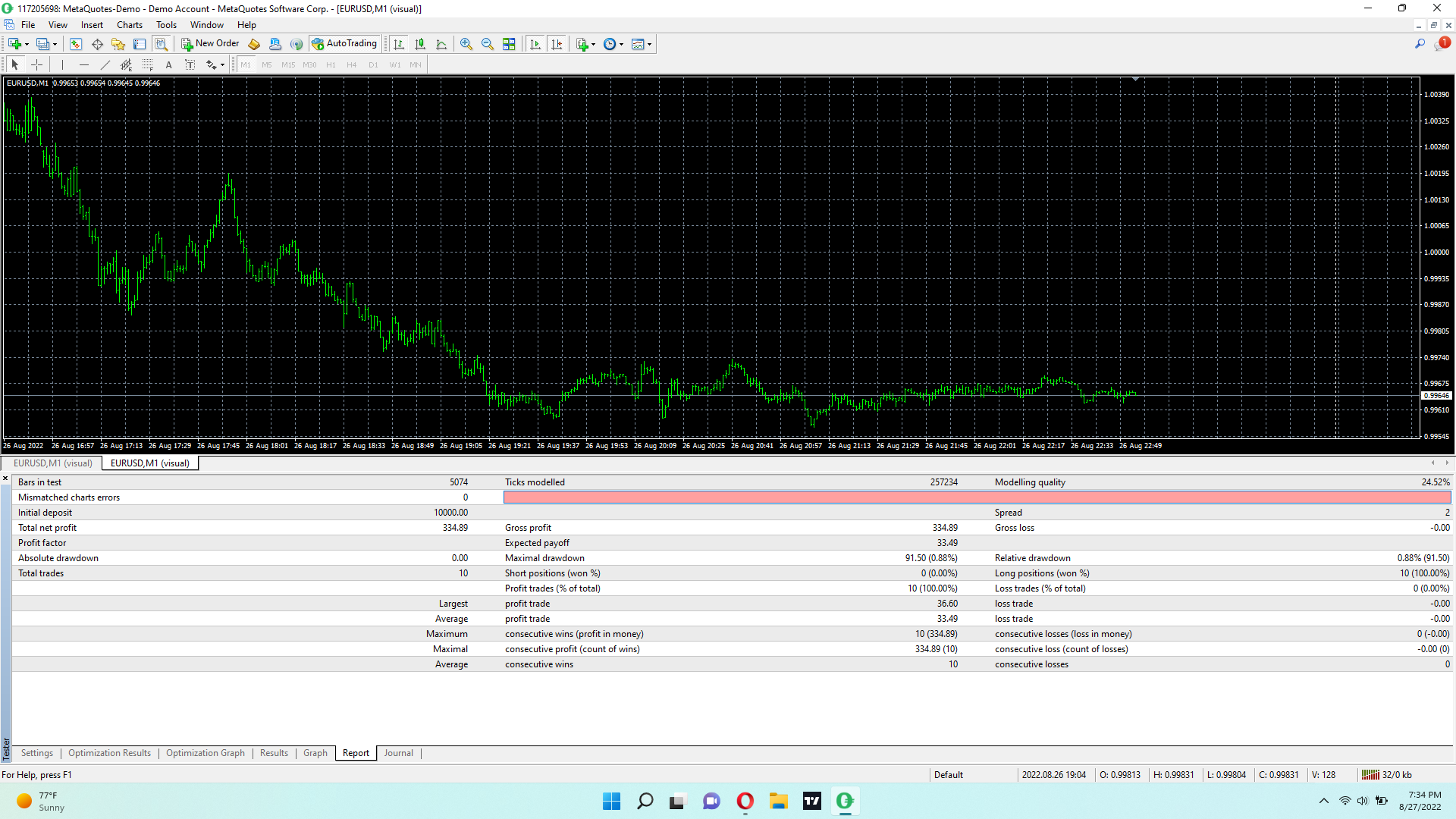
Task: Open Opera browser from the taskbar
Action: click(745, 801)
